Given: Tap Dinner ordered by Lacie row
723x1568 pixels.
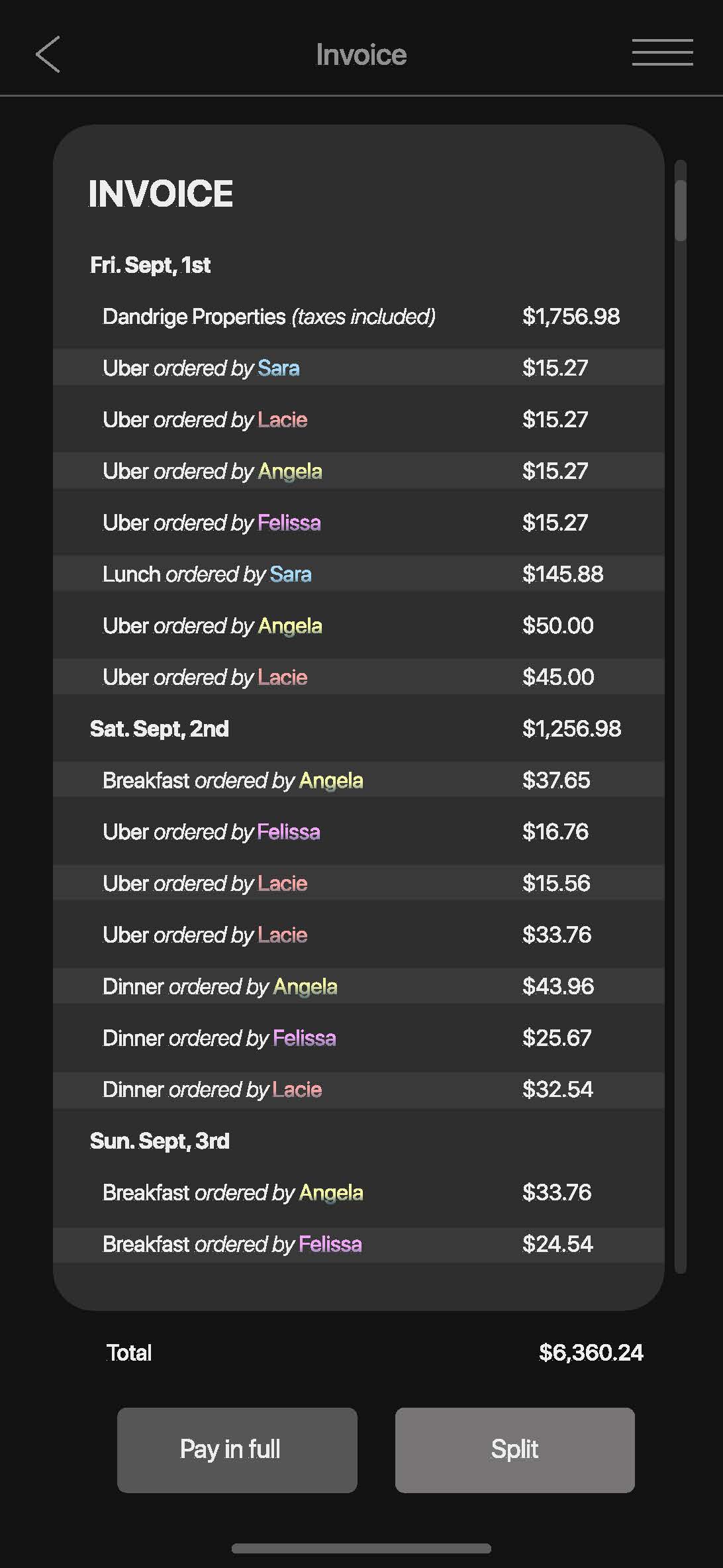Looking at the screenshot, I should click(358, 1090).
